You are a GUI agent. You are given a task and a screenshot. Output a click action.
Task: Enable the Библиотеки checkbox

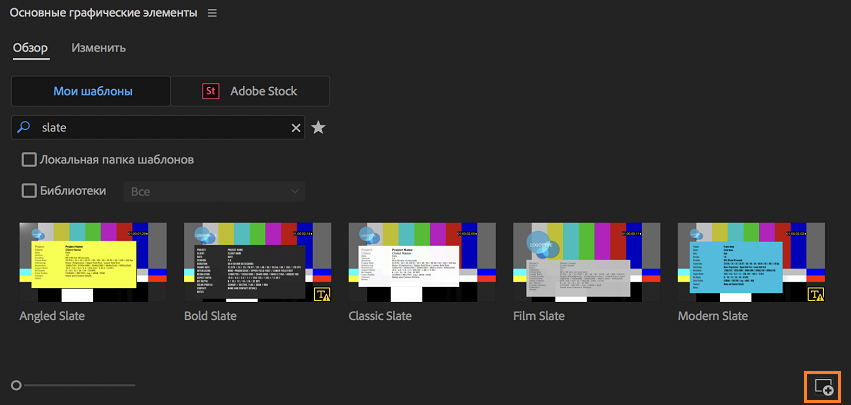pyautogui.click(x=28, y=191)
